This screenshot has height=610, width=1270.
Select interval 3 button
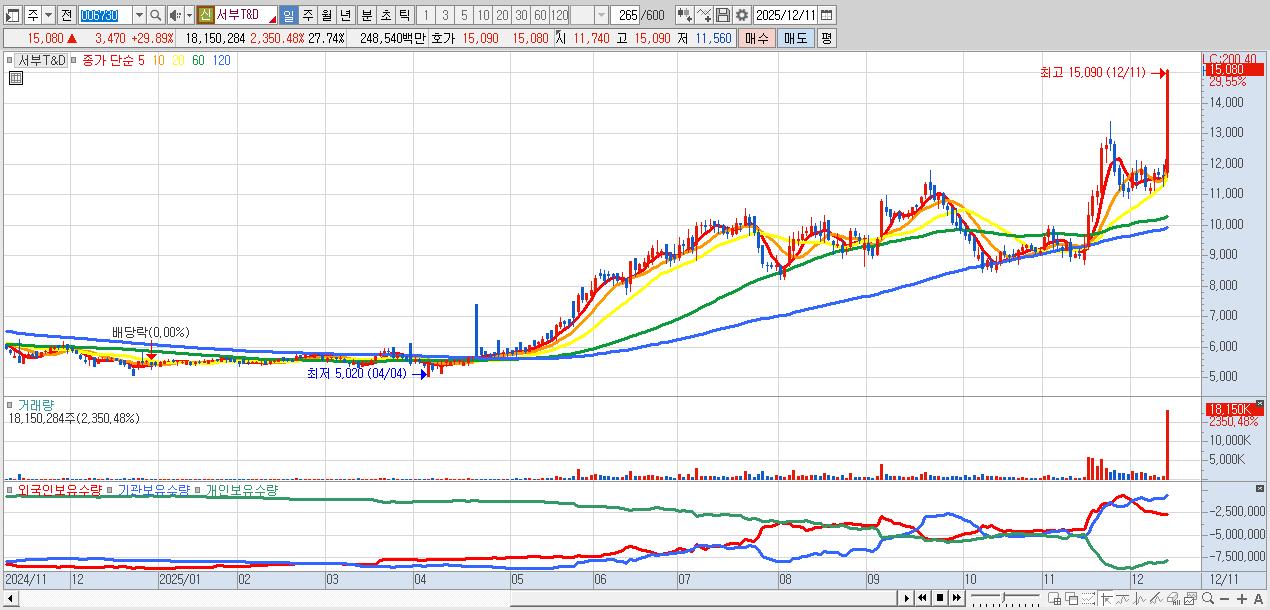(x=444, y=15)
